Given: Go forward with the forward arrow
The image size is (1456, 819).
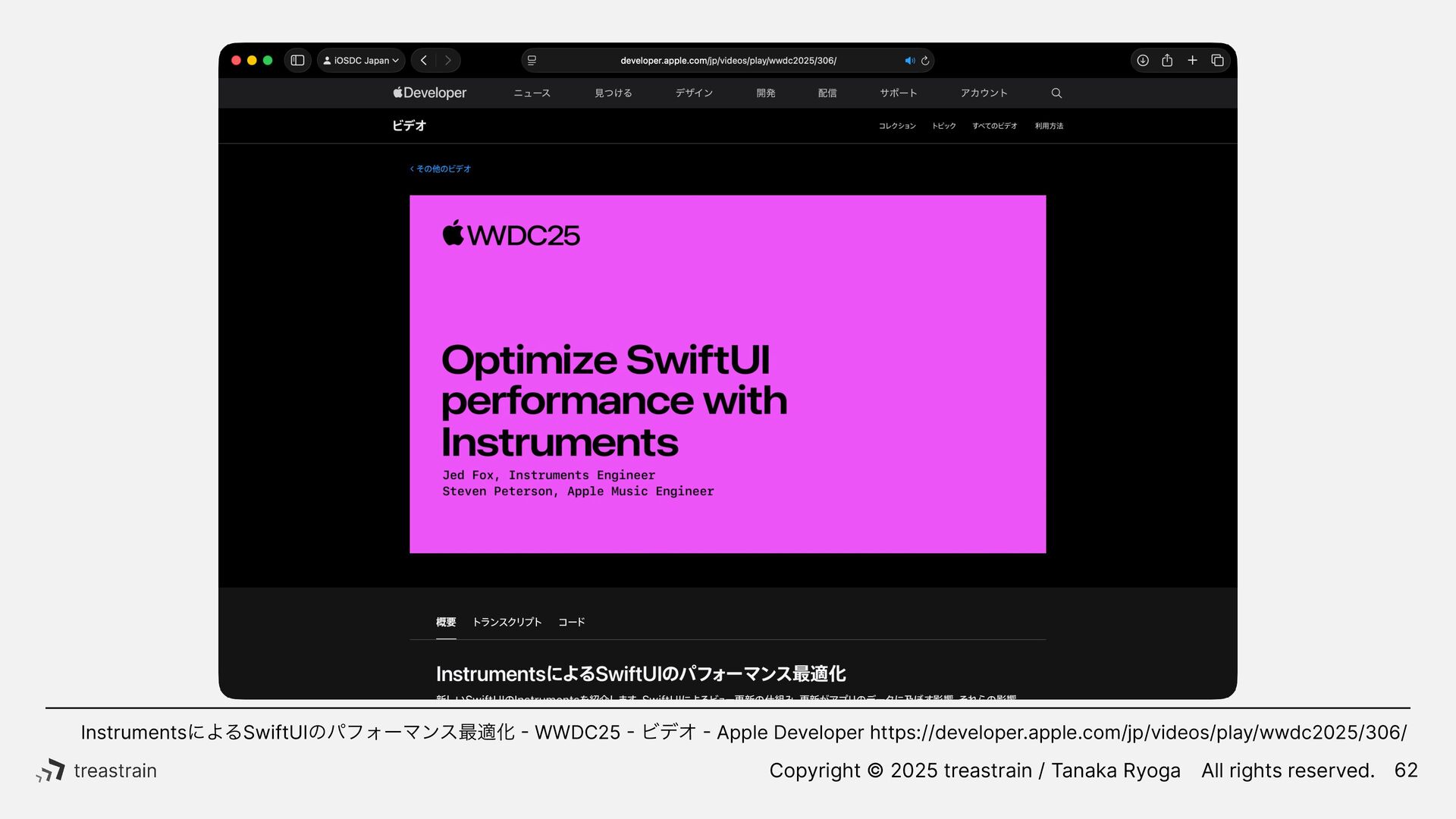Looking at the screenshot, I should click(448, 61).
